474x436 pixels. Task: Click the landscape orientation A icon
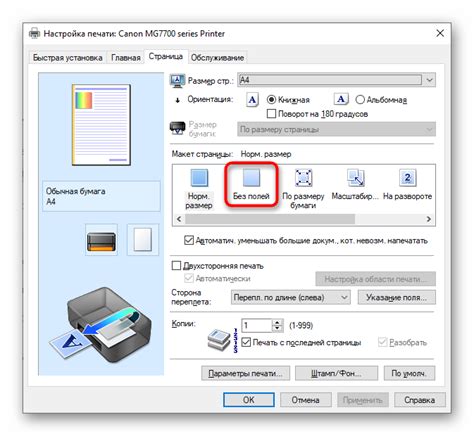[x=341, y=99]
